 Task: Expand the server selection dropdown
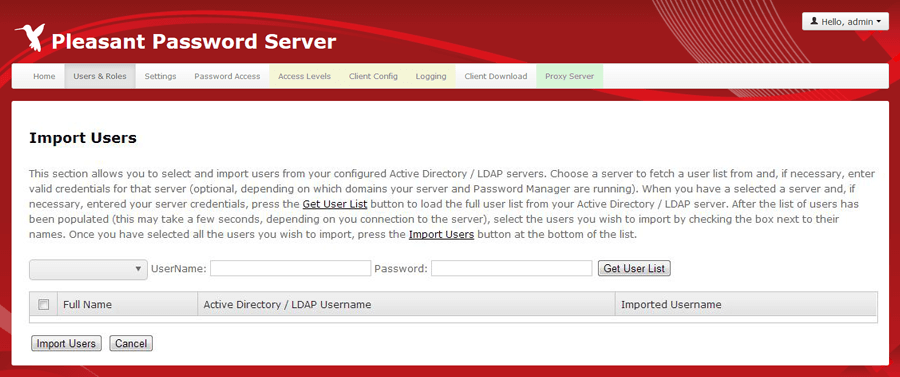(x=88, y=269)
